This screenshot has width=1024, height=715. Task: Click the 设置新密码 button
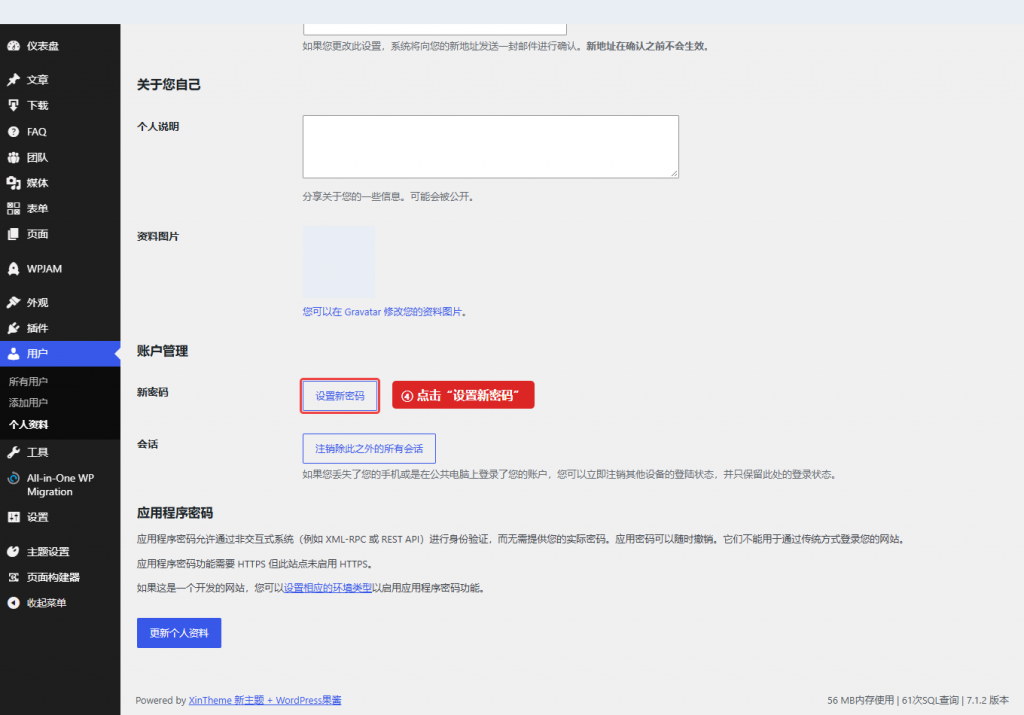[340, 396]
